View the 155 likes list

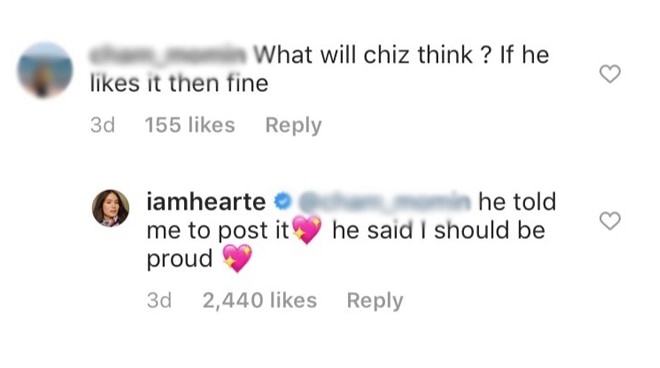190,125
